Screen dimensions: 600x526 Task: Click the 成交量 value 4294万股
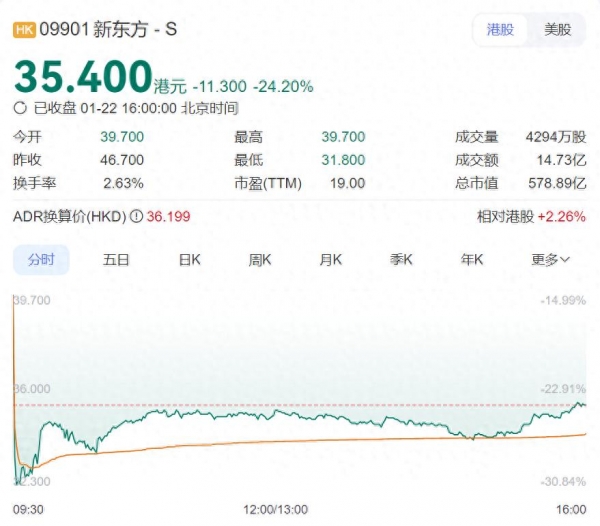click(x=556, y=137)
